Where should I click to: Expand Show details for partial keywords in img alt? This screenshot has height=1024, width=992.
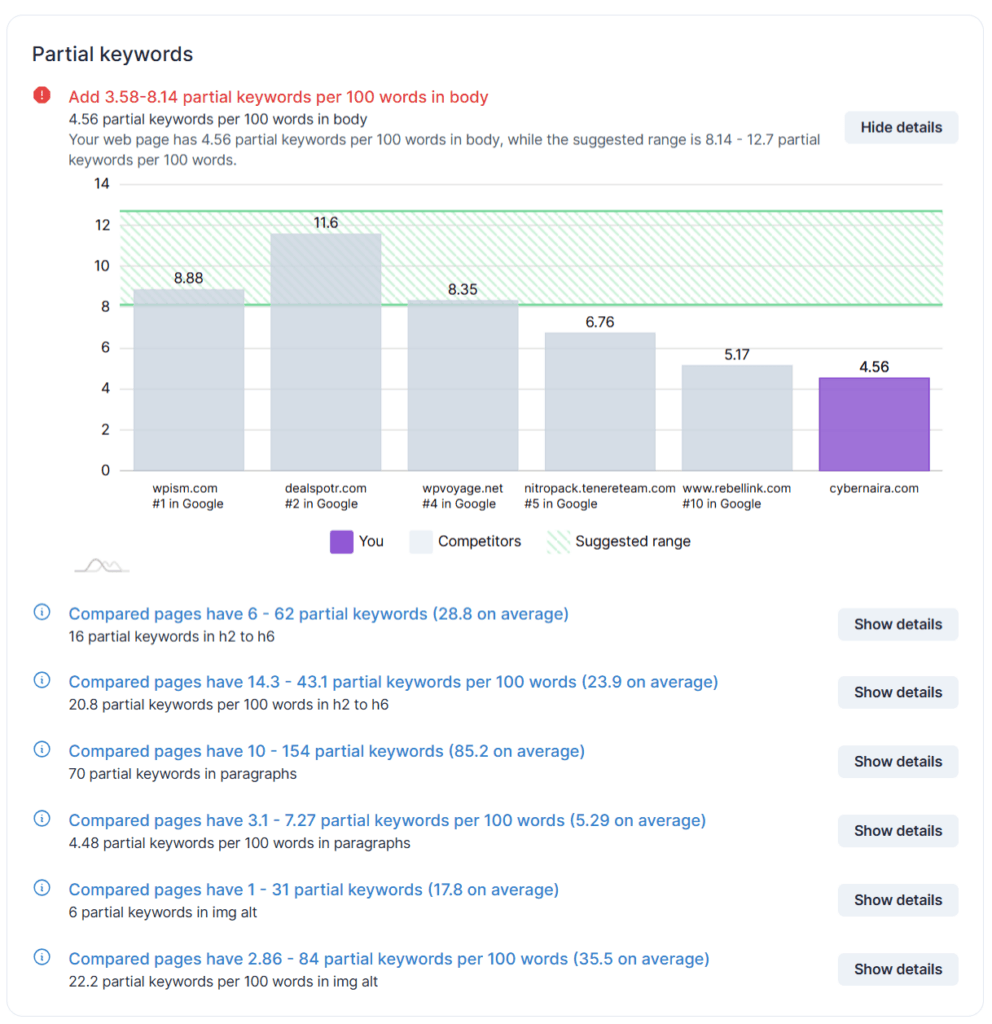[x=897, y=900]
